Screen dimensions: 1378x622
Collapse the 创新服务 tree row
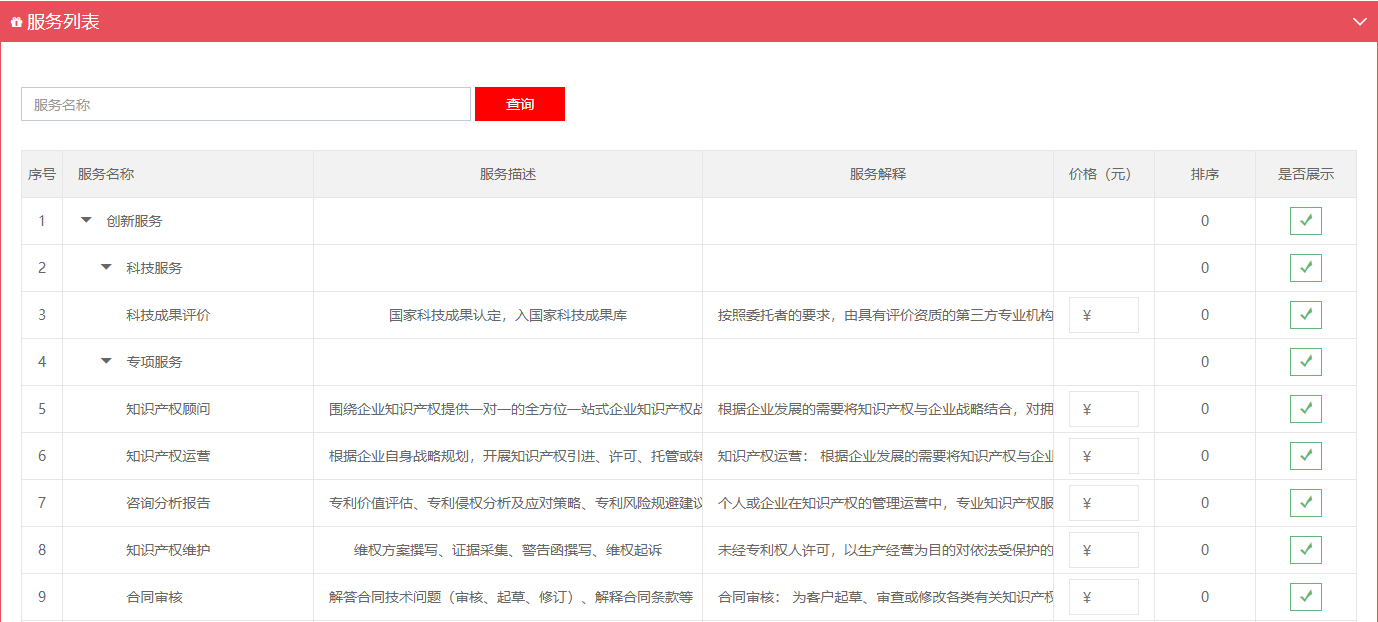pos(86,221)
